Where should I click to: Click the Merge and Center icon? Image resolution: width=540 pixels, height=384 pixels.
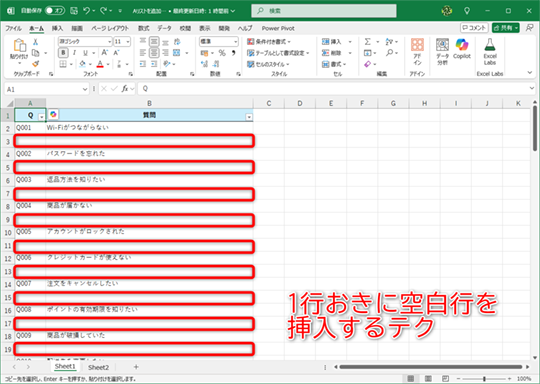[x=177, y=53]
